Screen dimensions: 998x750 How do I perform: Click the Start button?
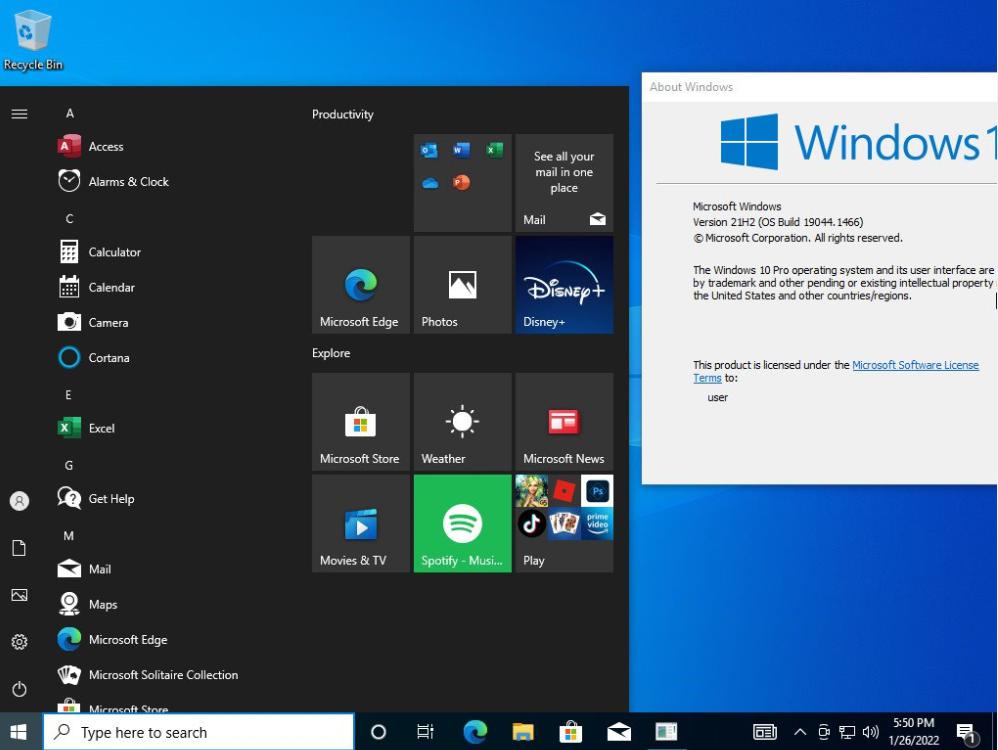click(19, 731)
